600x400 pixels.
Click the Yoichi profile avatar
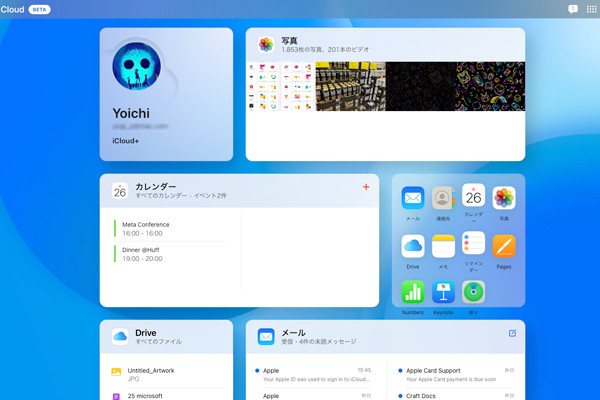coord(137,66)
